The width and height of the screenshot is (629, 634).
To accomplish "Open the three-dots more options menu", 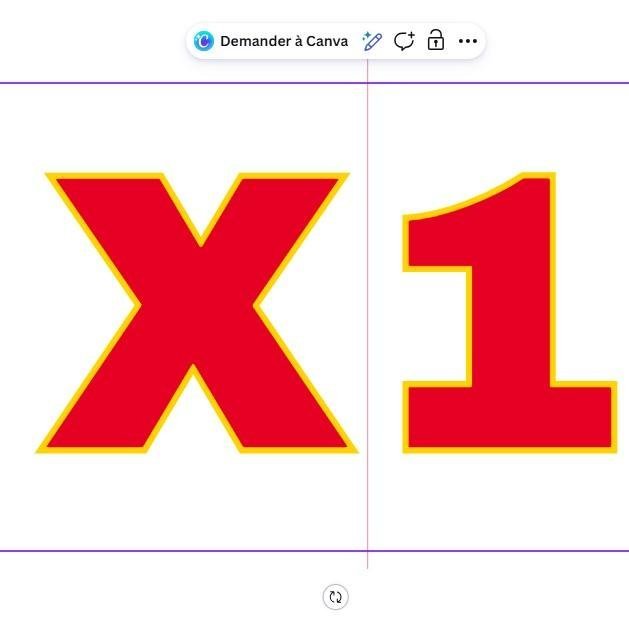I will coord(468,41).
